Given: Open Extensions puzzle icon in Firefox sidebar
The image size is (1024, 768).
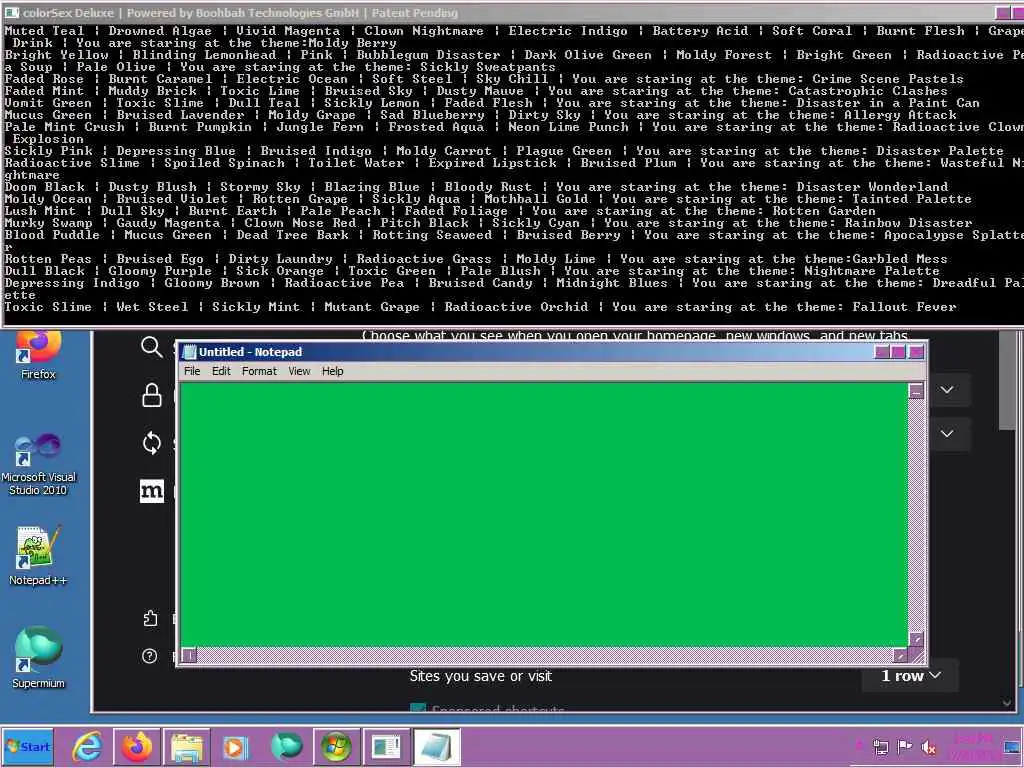Looking at the screenshot, I should [x=150, y=618].
